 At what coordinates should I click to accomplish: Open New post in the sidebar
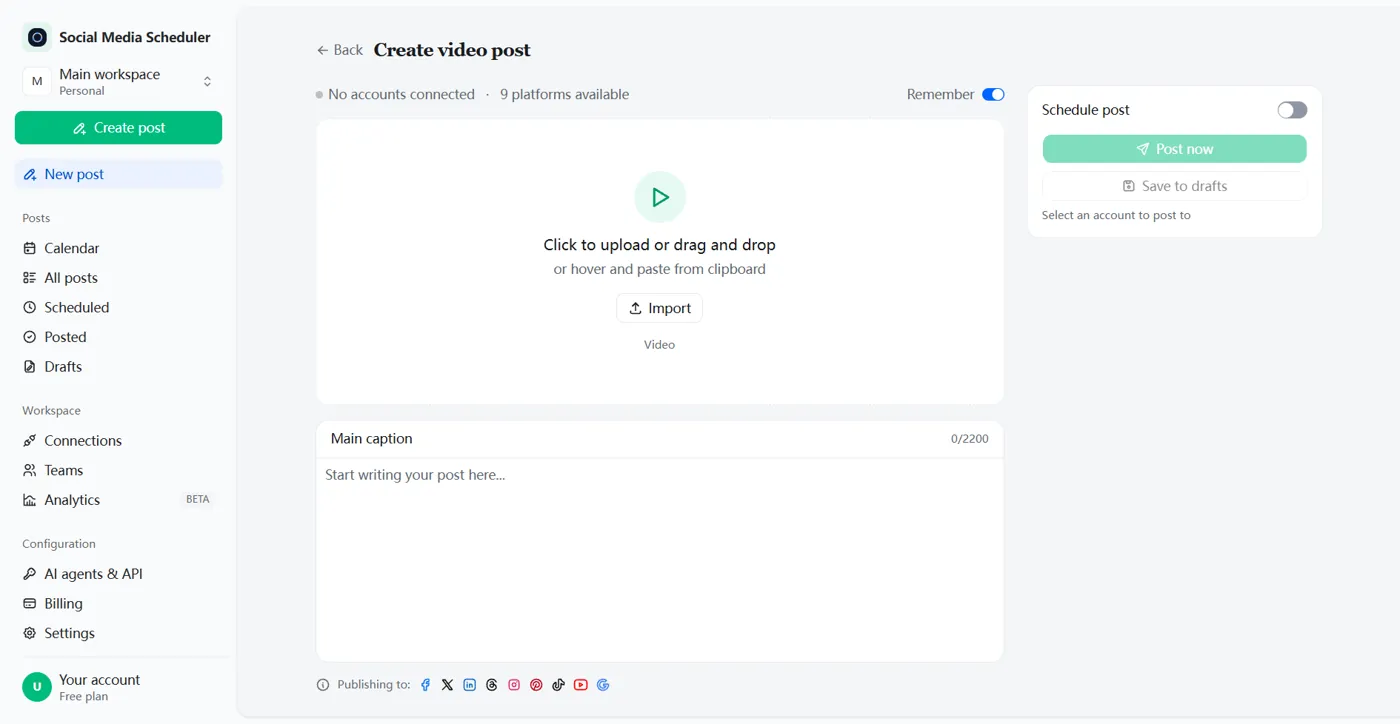point(118,174)
